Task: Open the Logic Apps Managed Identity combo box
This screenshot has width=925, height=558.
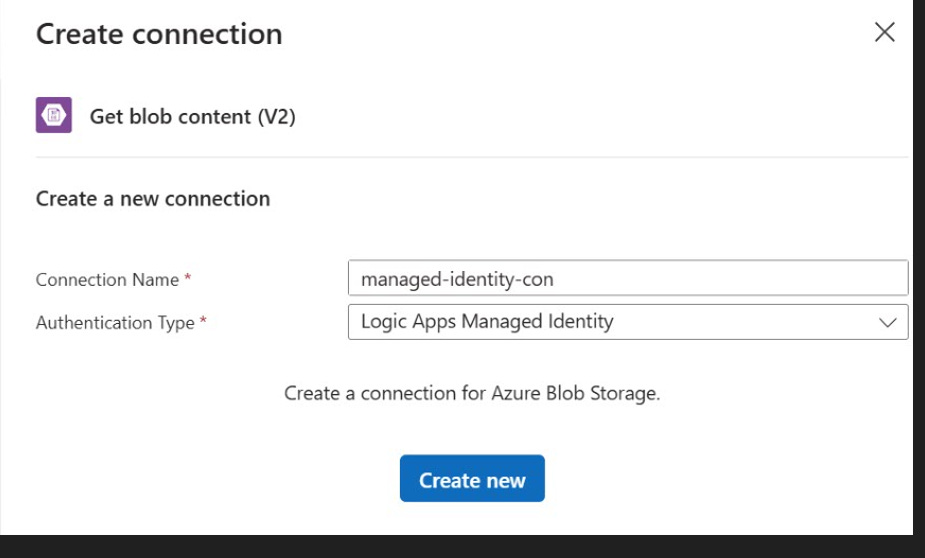Action: (x=628, y=322)
